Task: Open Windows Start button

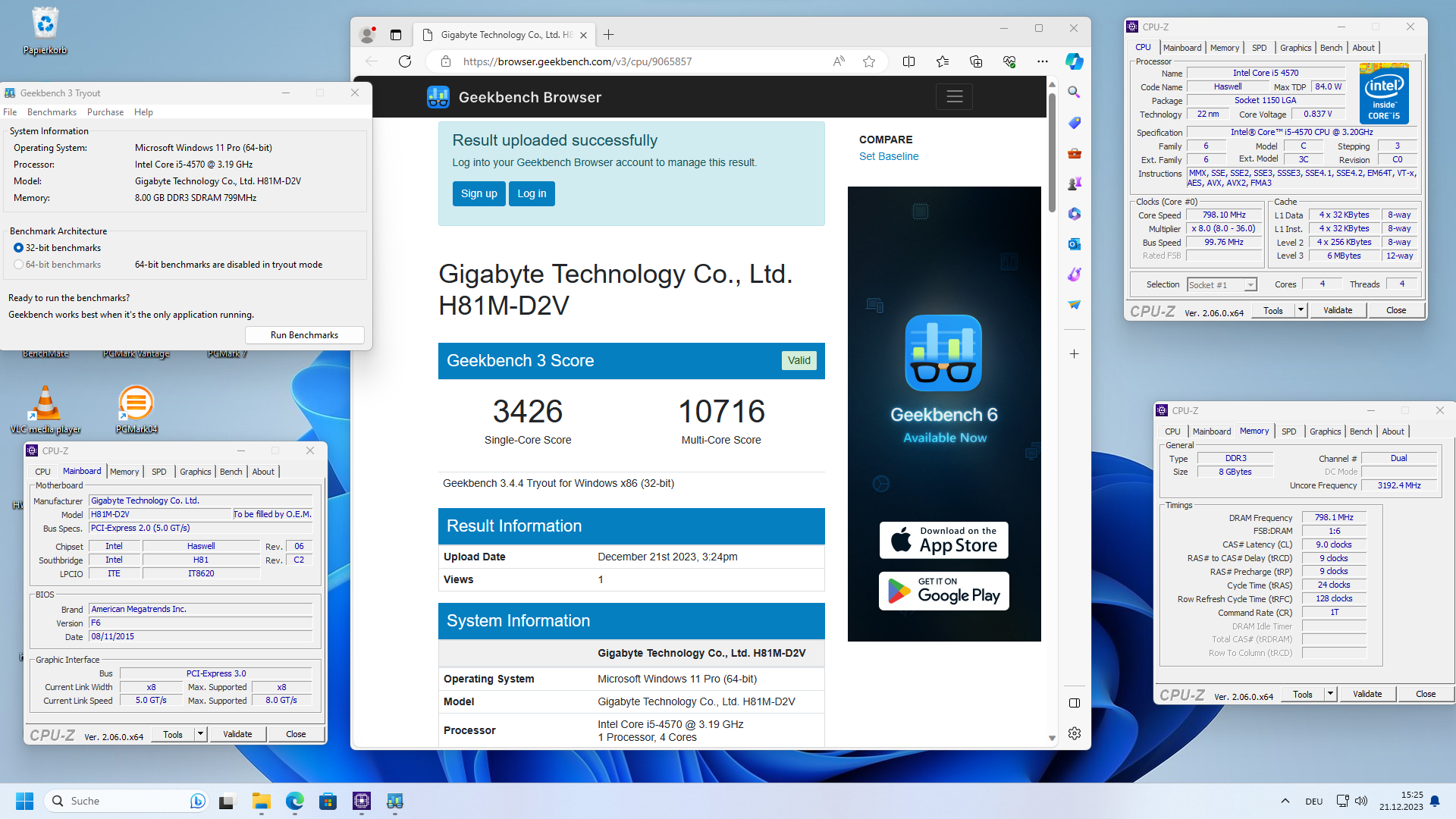Action: pos(24,801)
